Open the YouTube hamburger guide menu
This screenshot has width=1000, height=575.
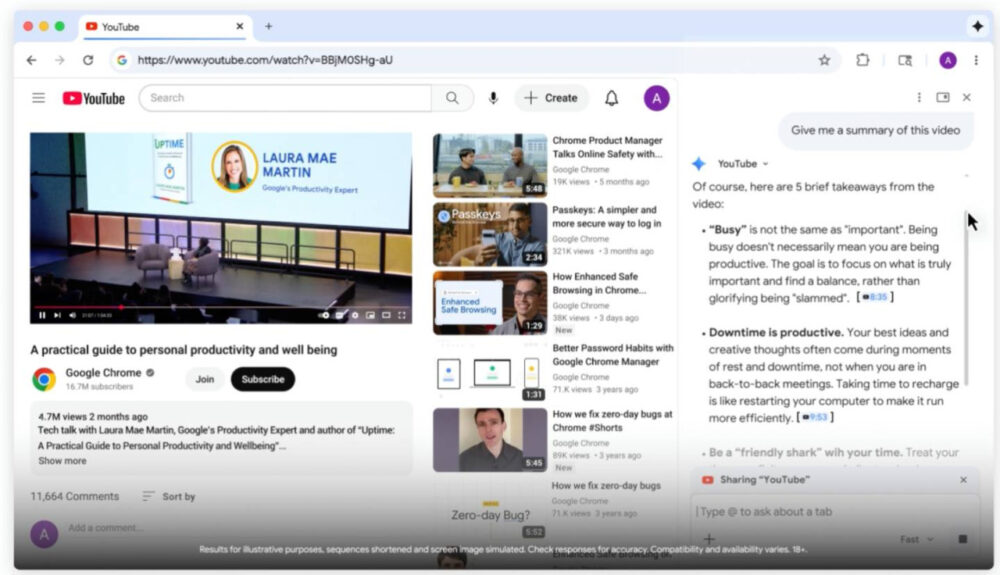tap(38, 98)
